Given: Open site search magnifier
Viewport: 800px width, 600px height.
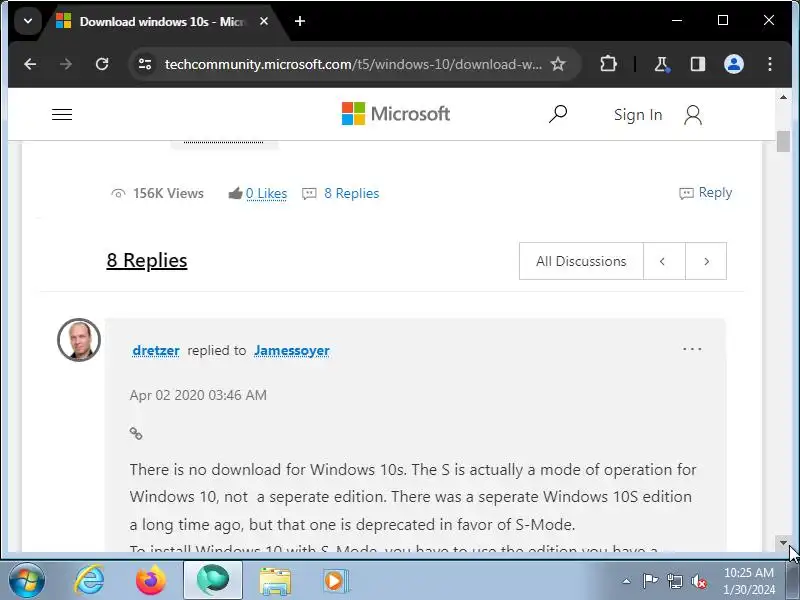Looking at the screenshot, I should (558, 114).
